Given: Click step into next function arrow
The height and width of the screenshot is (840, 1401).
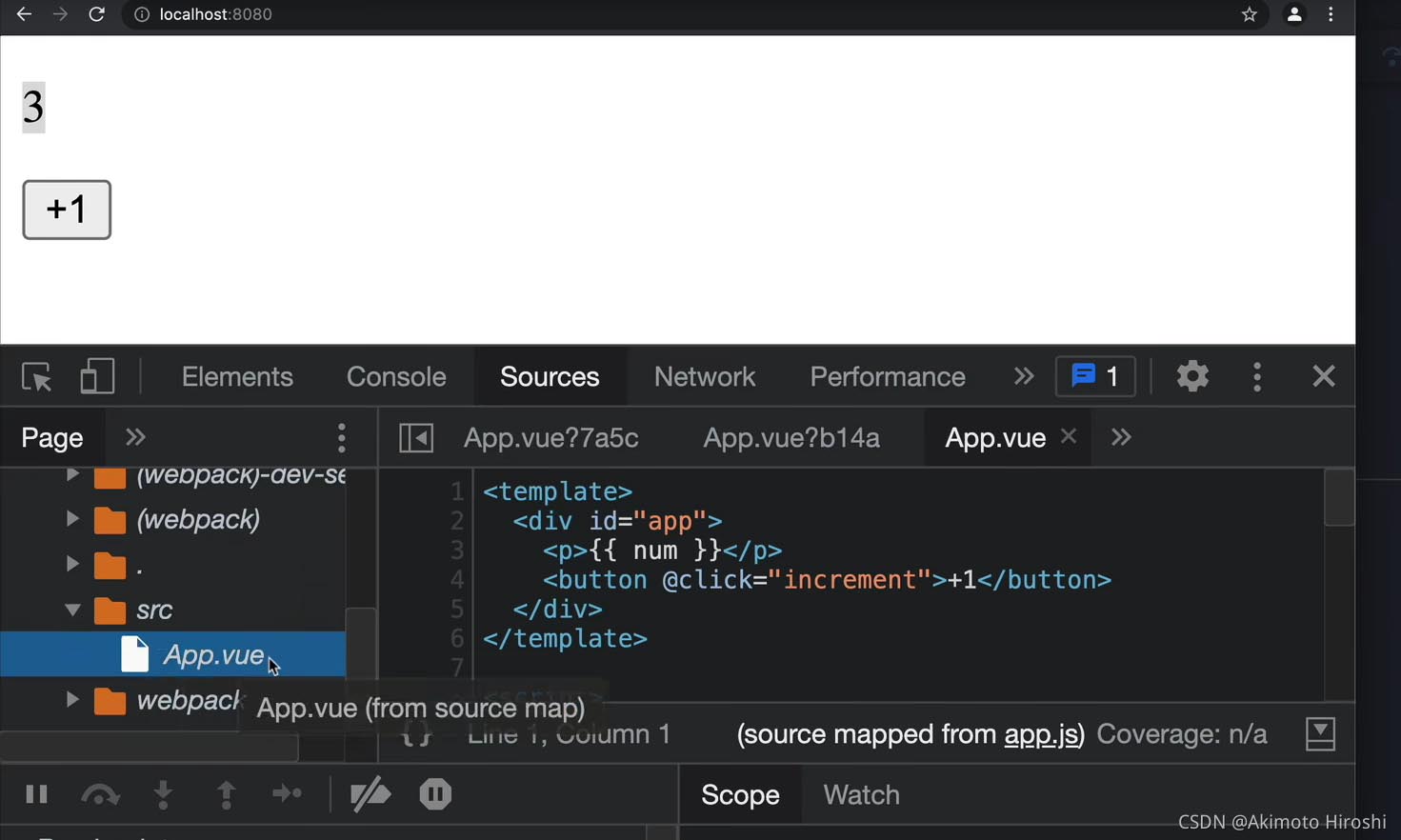Looking at the screenshot, I should (163, 794).
